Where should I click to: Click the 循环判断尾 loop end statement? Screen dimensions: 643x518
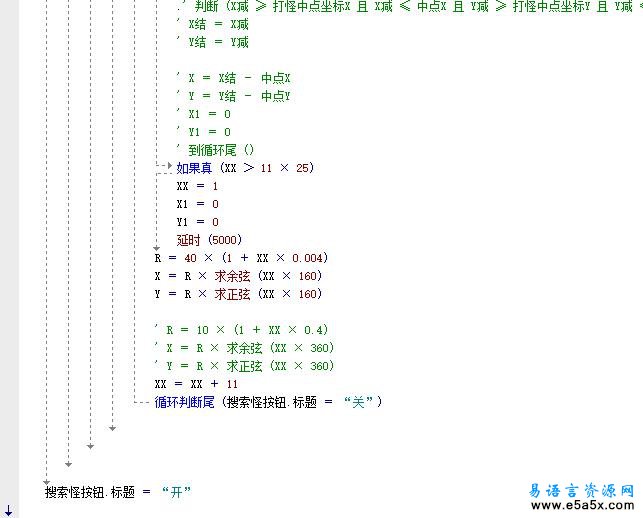click(x=268, y=402)
